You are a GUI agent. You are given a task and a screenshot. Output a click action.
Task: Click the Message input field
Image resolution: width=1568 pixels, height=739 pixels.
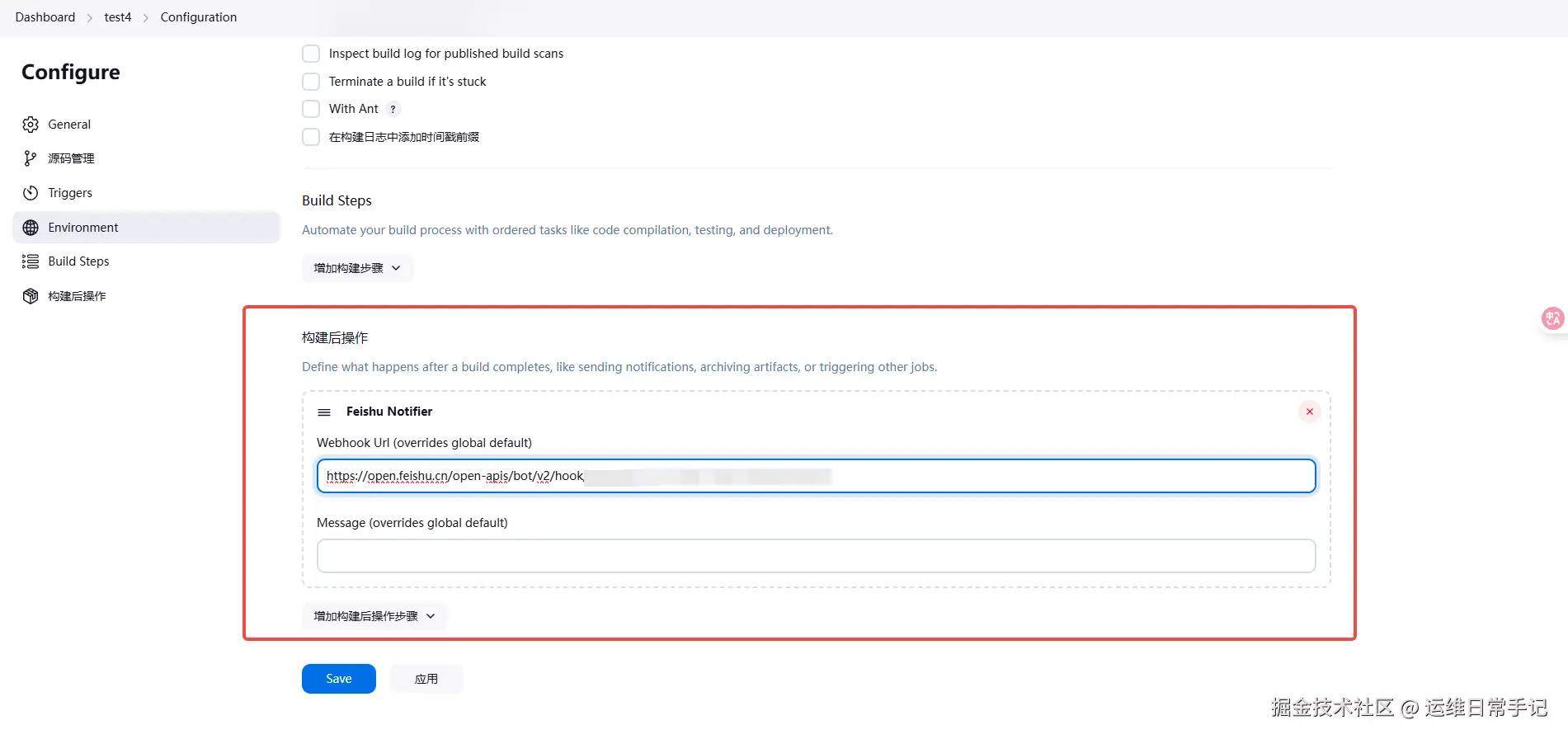point(816,556)
